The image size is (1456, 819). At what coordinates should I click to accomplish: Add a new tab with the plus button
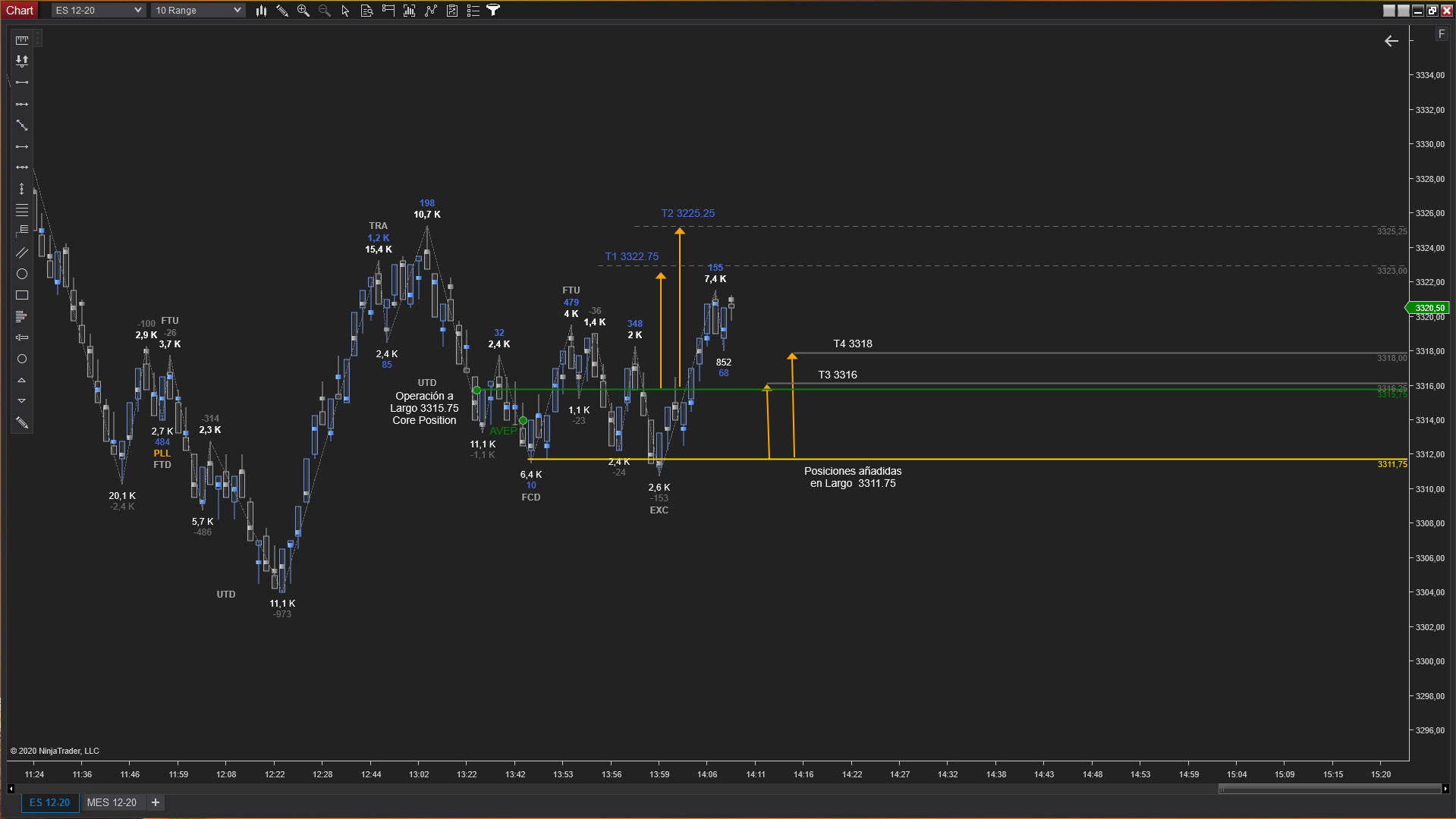(x=156, y=802)
